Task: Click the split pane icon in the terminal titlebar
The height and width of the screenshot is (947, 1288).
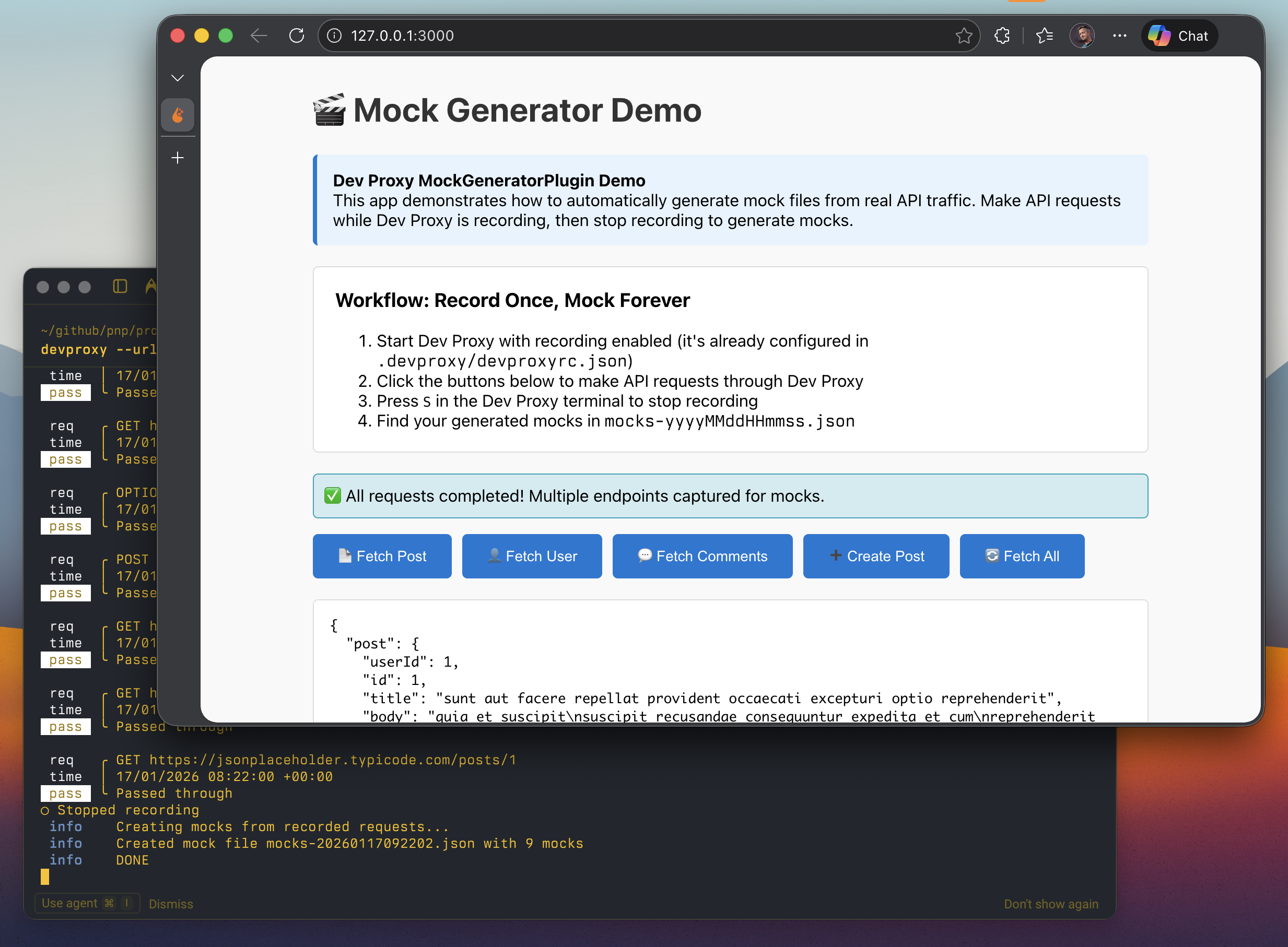Action: click(120, 287)
